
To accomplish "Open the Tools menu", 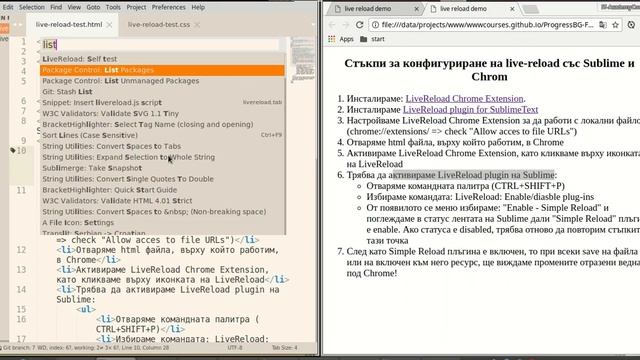I will pos(113,7).
